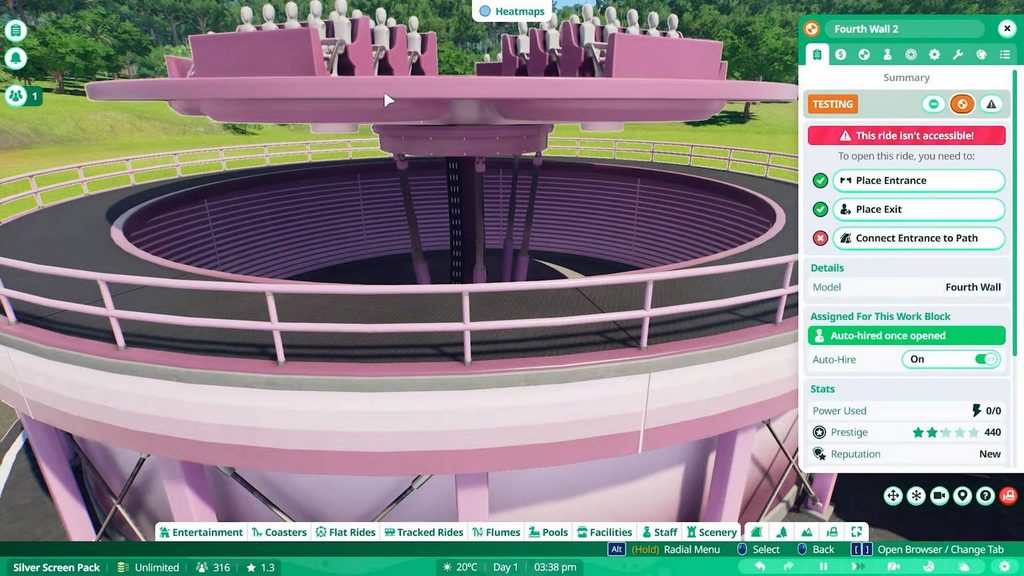
Task: Click 'Auto-hired once opened' staff banner
Action: 906,336
